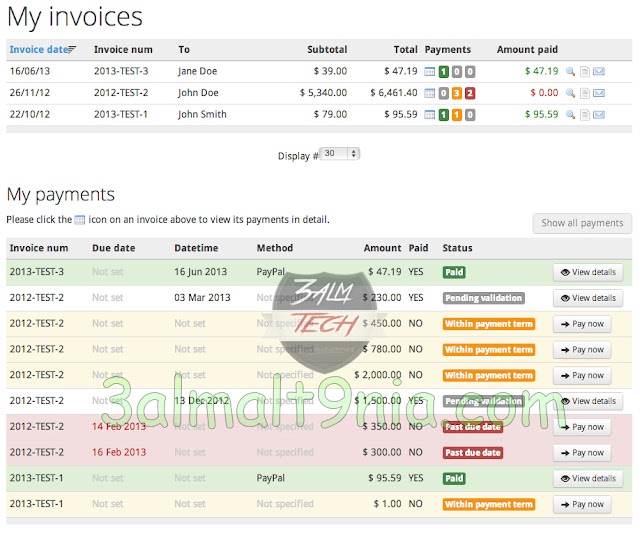The image size is (640, 533).
Task: Click red overdue badge 2 on 2012-TEST-2 row
Action: click(470, 93)
